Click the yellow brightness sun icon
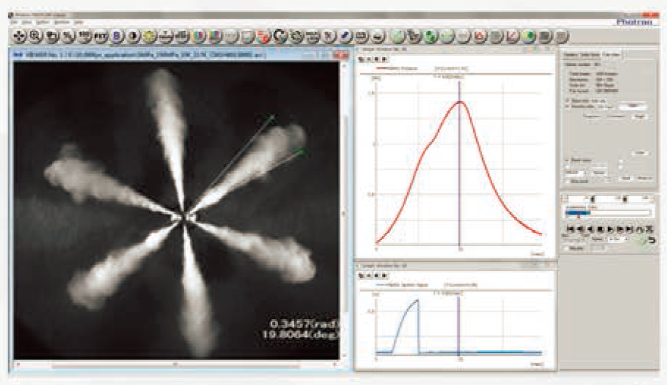 149,37
